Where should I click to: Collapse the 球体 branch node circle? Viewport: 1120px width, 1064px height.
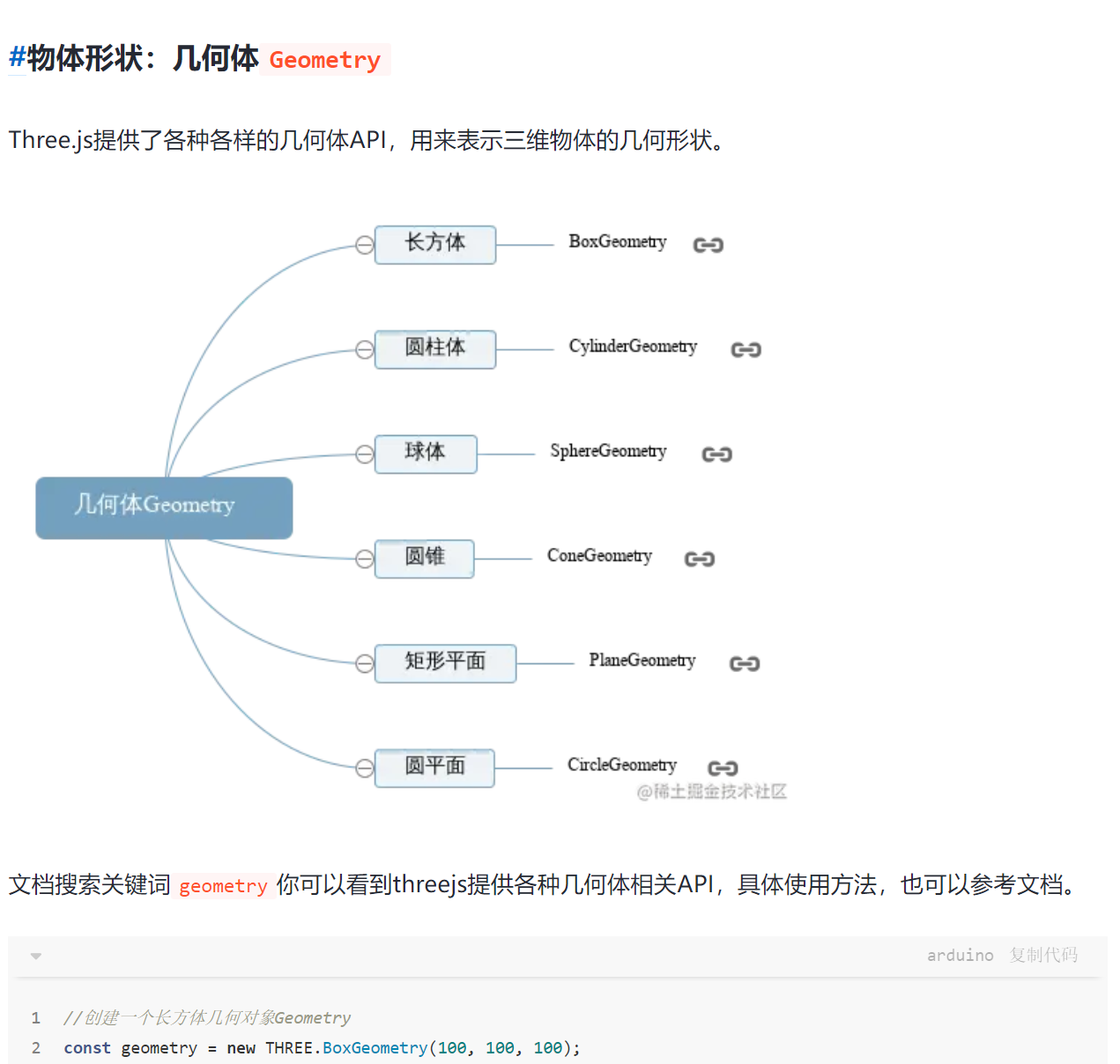pos(365,454)
